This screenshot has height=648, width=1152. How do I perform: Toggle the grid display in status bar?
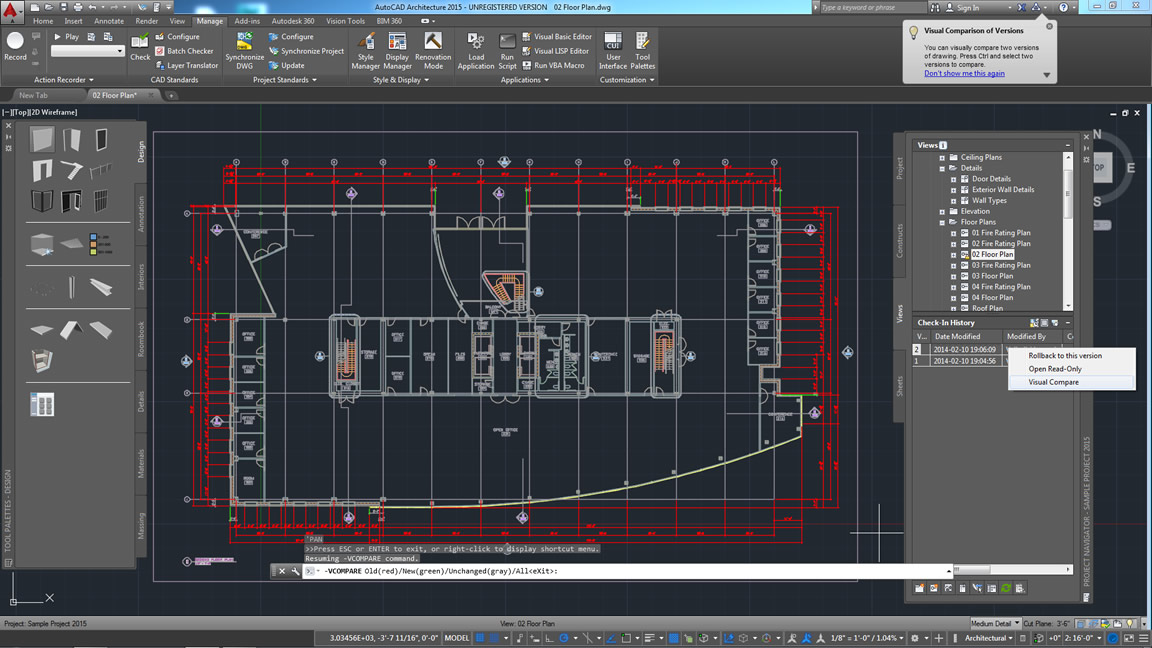[480, 638]
